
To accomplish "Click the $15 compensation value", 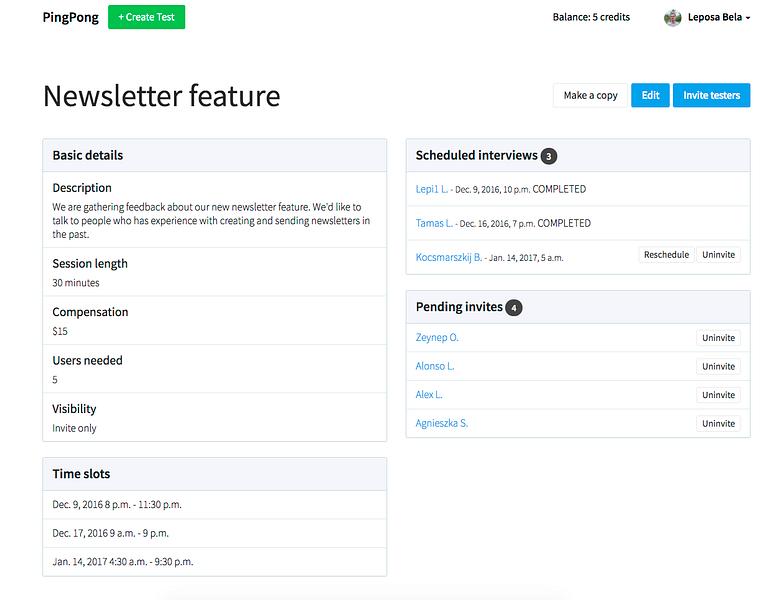I will coord(60,331).
